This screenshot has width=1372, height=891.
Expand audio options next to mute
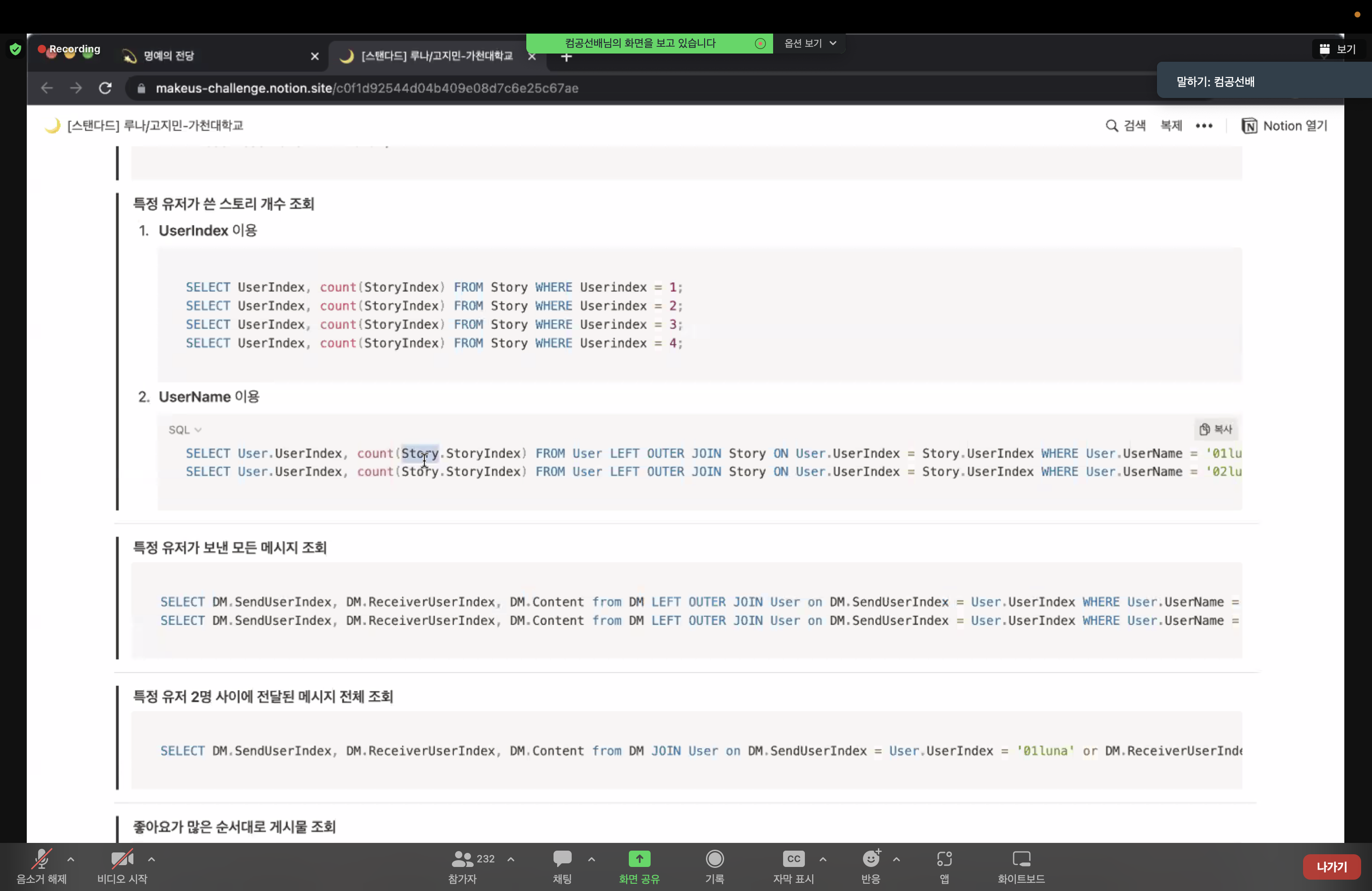click(71, 859)
